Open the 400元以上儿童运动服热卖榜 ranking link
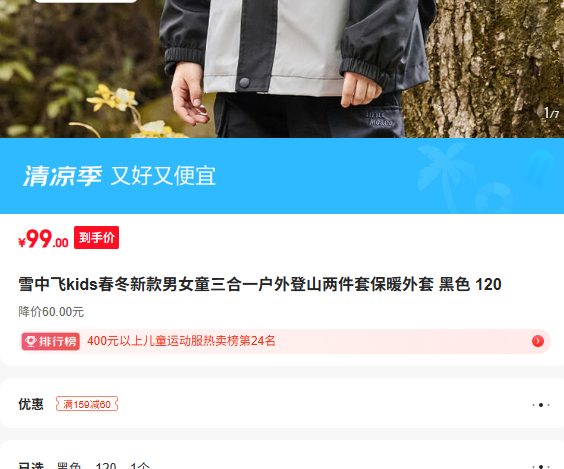 [181, 341]
